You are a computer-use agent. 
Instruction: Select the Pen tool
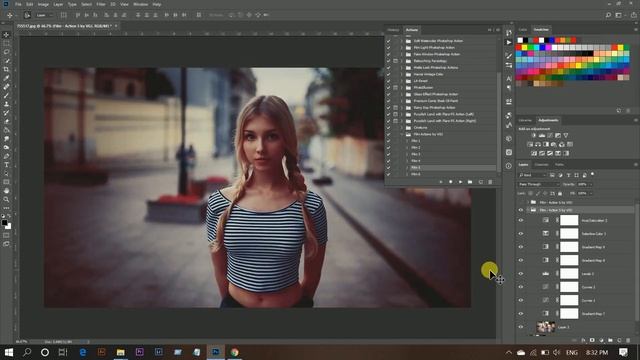pyautogui.click(x=6, y=156)
